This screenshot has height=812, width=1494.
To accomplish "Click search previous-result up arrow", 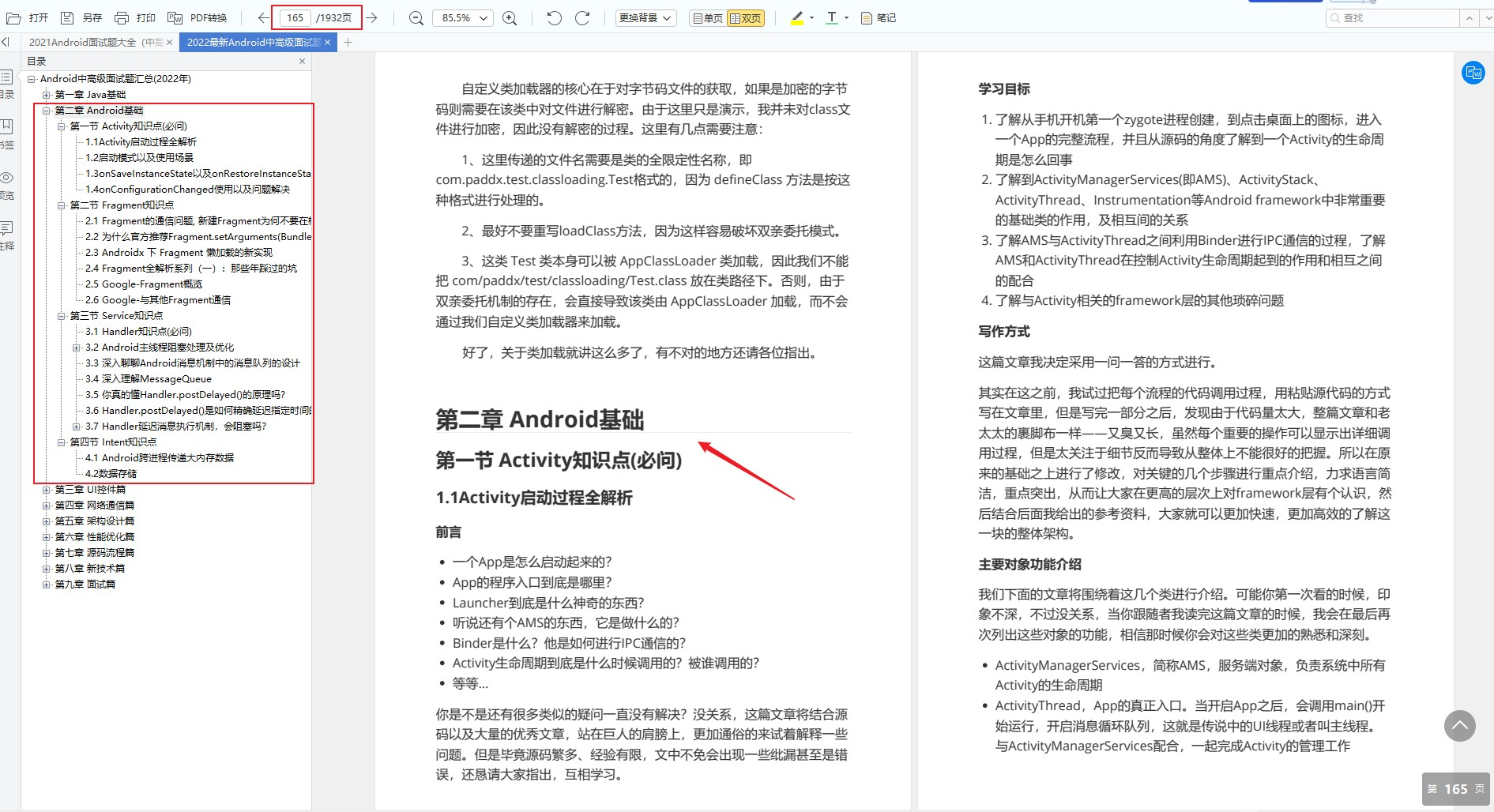I will tap(1469, 17).
